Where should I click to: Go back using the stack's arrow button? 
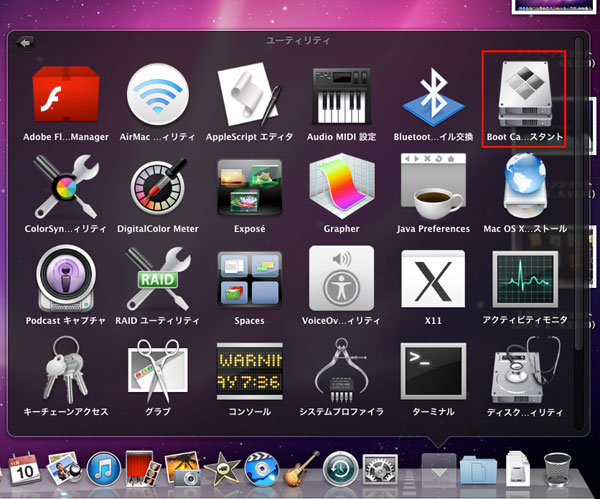point(25,43)
